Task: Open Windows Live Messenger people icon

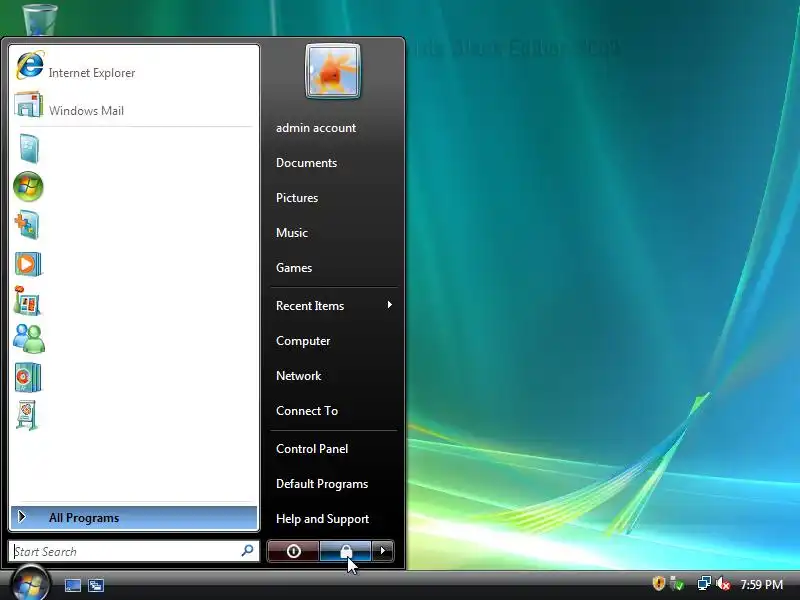Action: (x=29, y=339)
